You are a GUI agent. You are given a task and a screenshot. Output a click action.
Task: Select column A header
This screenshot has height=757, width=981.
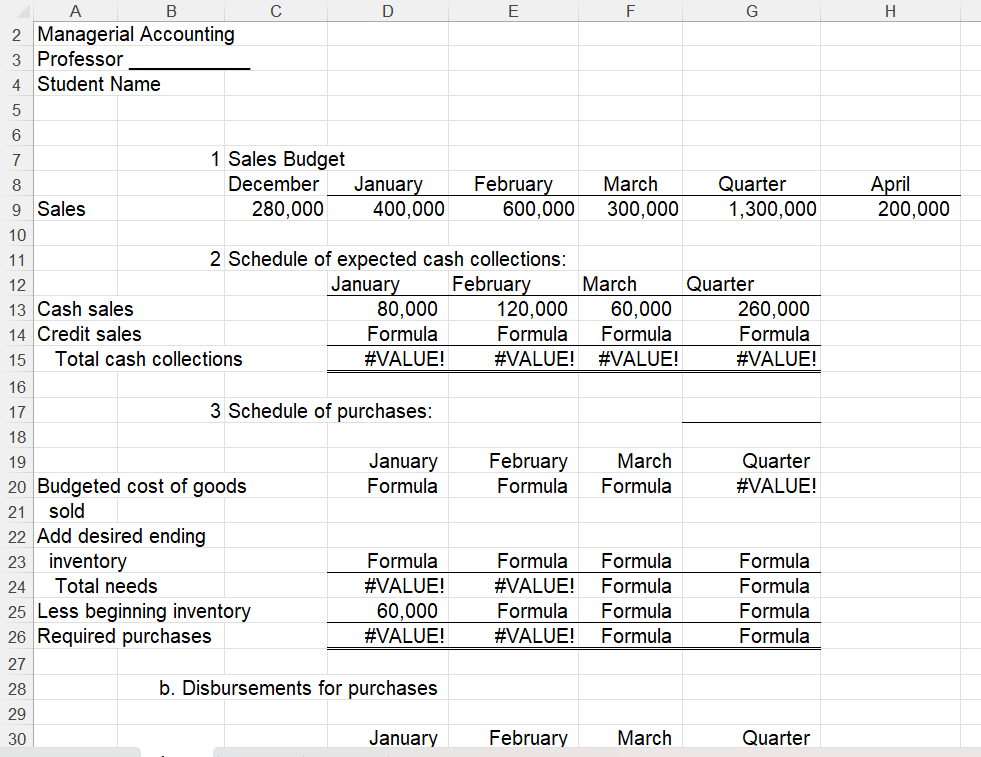pyautogui.click(x=75, y=11)
